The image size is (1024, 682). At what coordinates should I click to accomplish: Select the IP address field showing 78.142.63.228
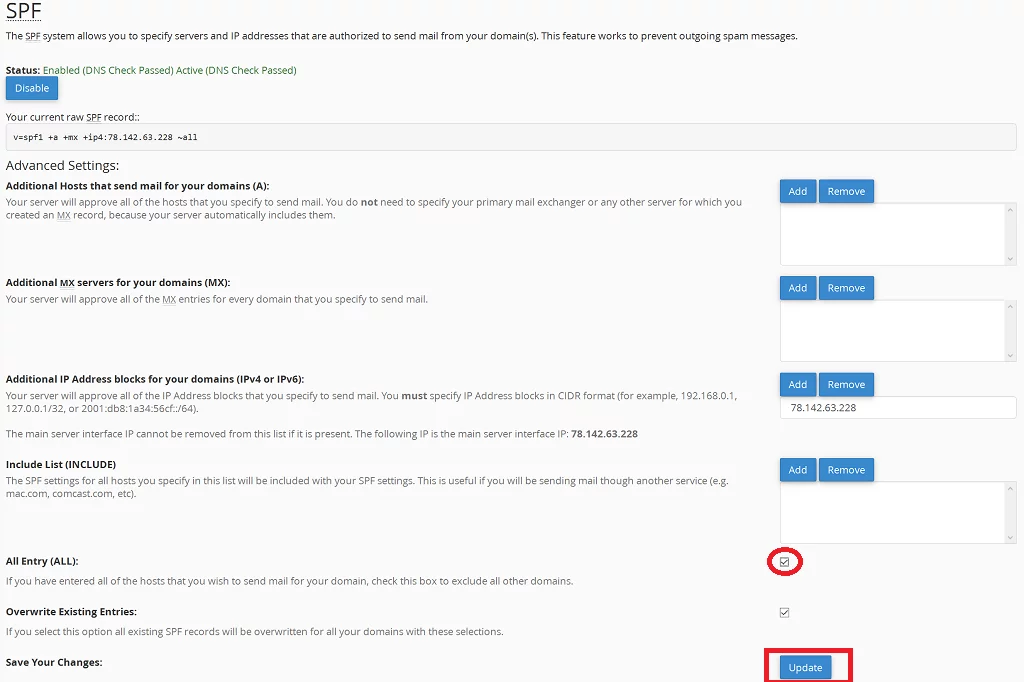tap(897, 407)
